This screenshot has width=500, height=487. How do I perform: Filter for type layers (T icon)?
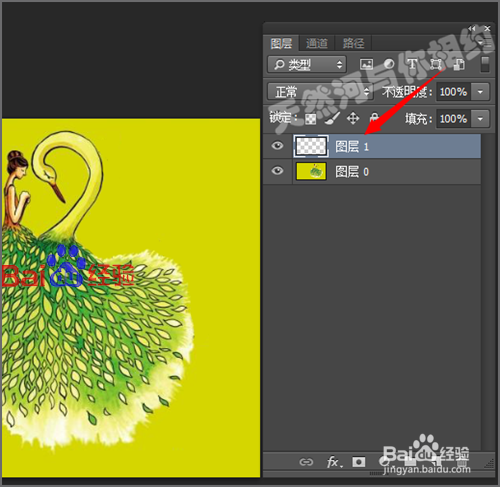pyautogui.click(x=412, y=64)
